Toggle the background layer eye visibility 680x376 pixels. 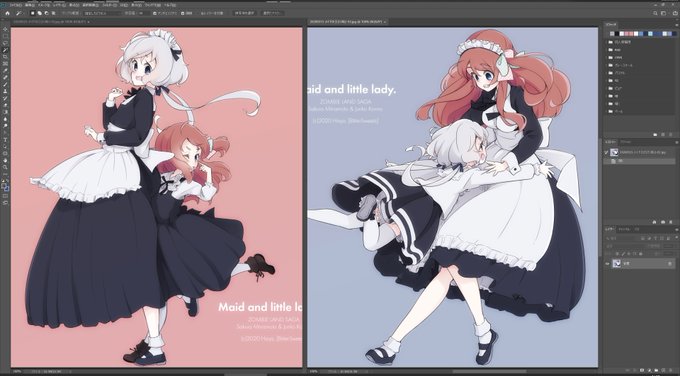click(x=607, y=264)
